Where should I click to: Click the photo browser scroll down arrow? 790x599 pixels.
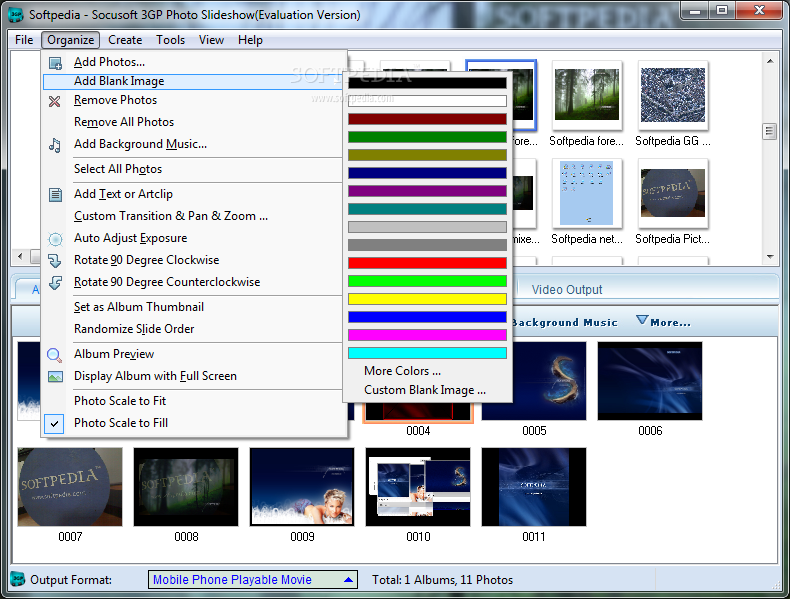coord(770,257)
